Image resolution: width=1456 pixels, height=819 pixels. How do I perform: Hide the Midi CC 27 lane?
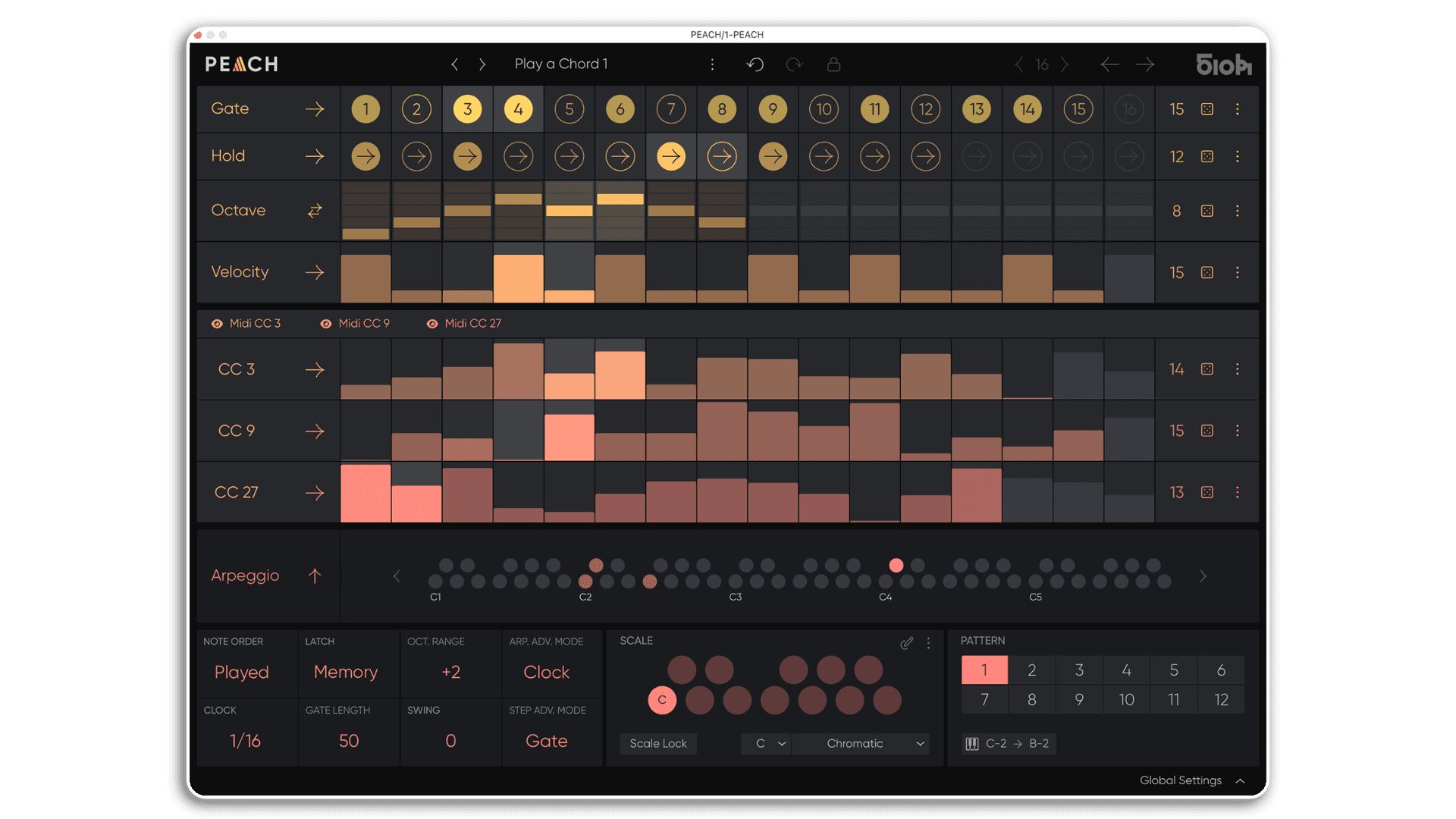(432, 324)
